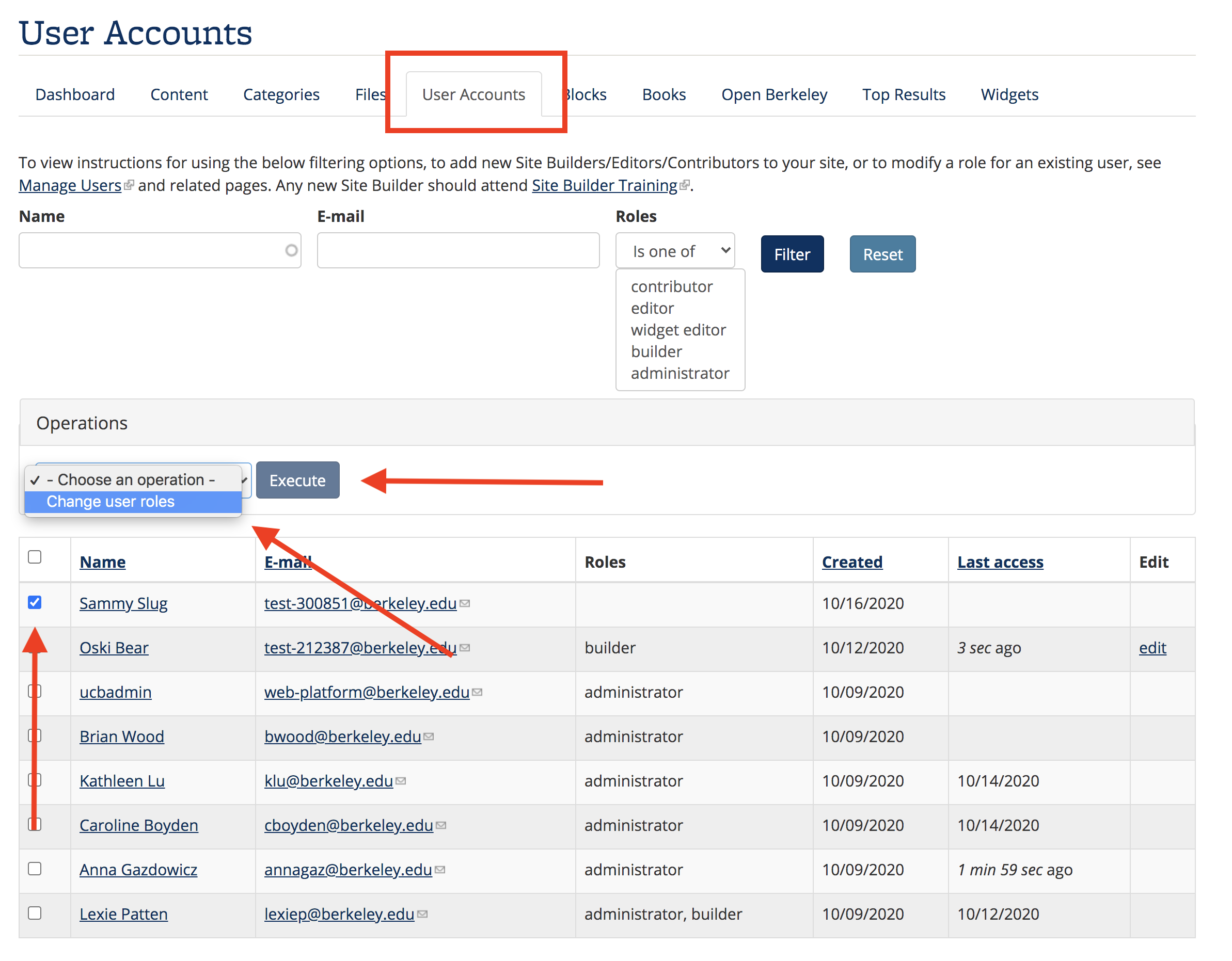This screenshot has width=1232, height=961.
Task: Uncheck the checkbox for Sammy Slug
Action: click(x=35, y=603)
